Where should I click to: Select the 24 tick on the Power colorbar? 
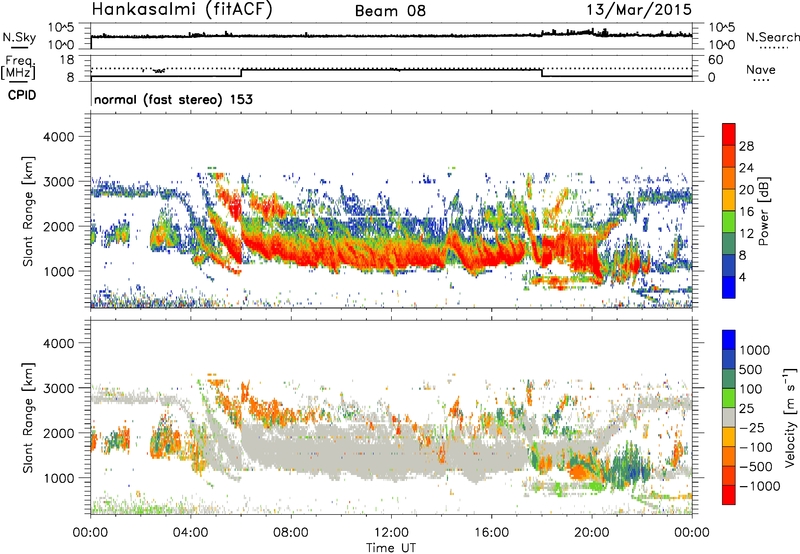click(746, 168)
